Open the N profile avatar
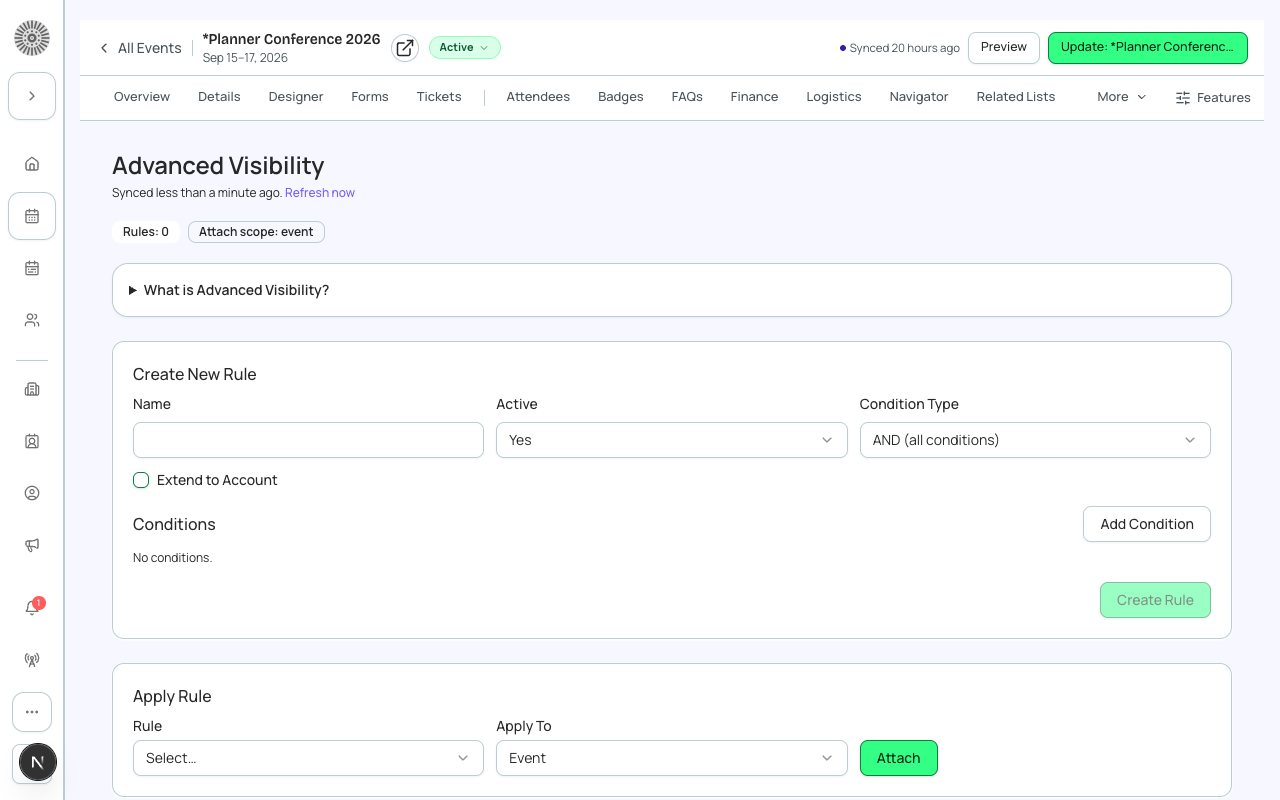 [x=37, y=762]
